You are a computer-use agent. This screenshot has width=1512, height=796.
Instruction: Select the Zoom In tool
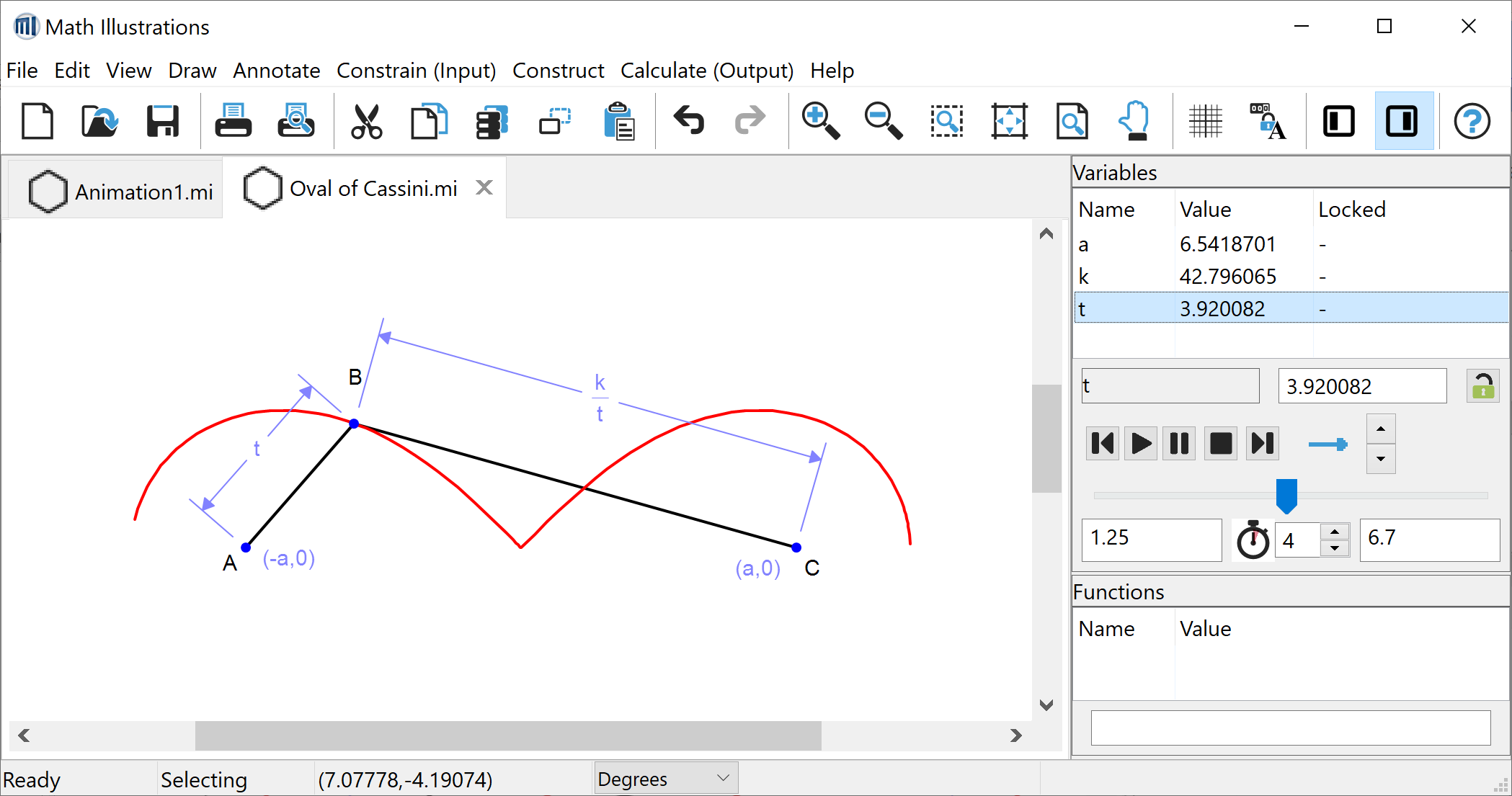click(x=822, y=120)
